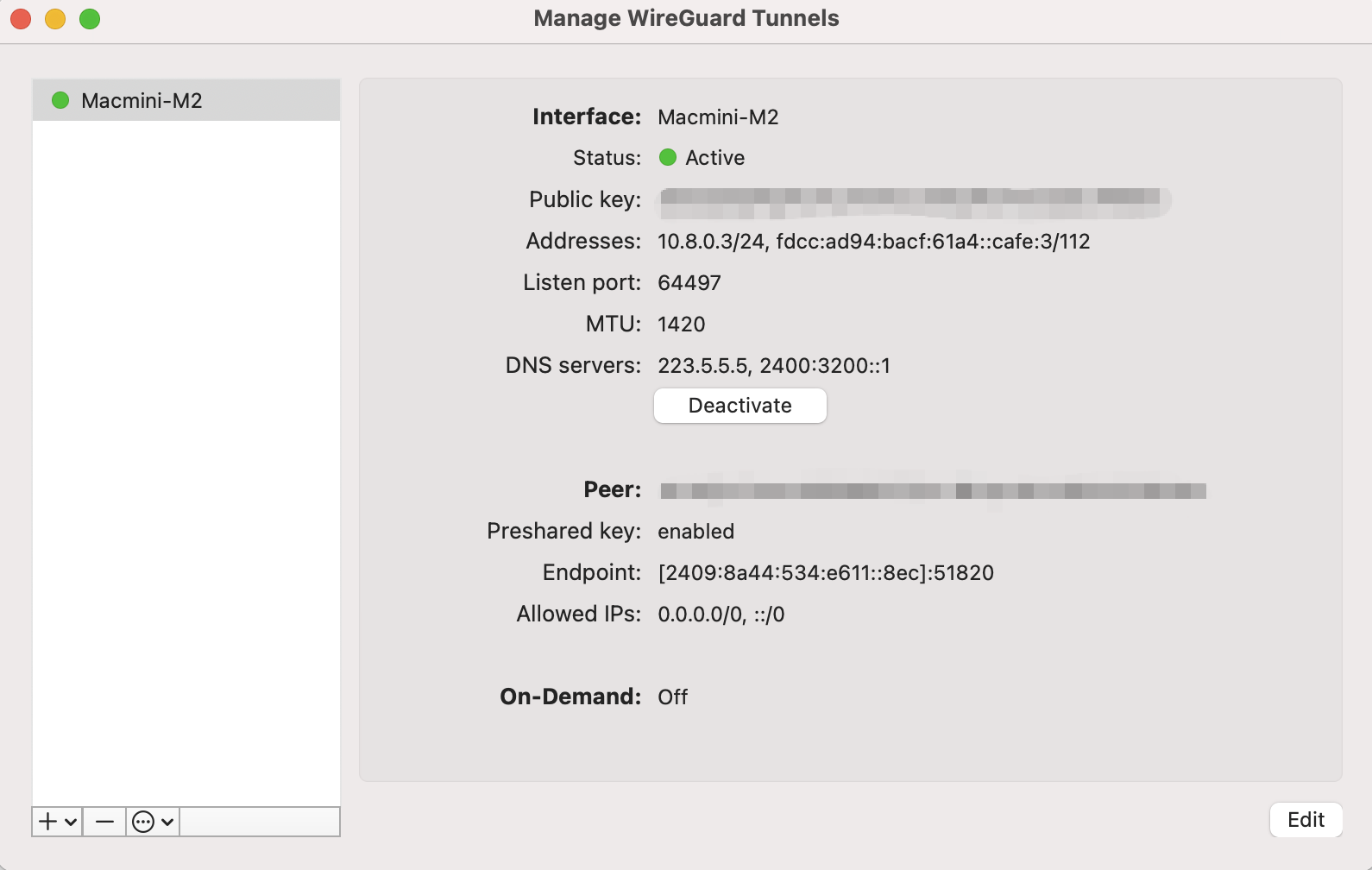Click the blurred Public key value

tap(913, 202)
